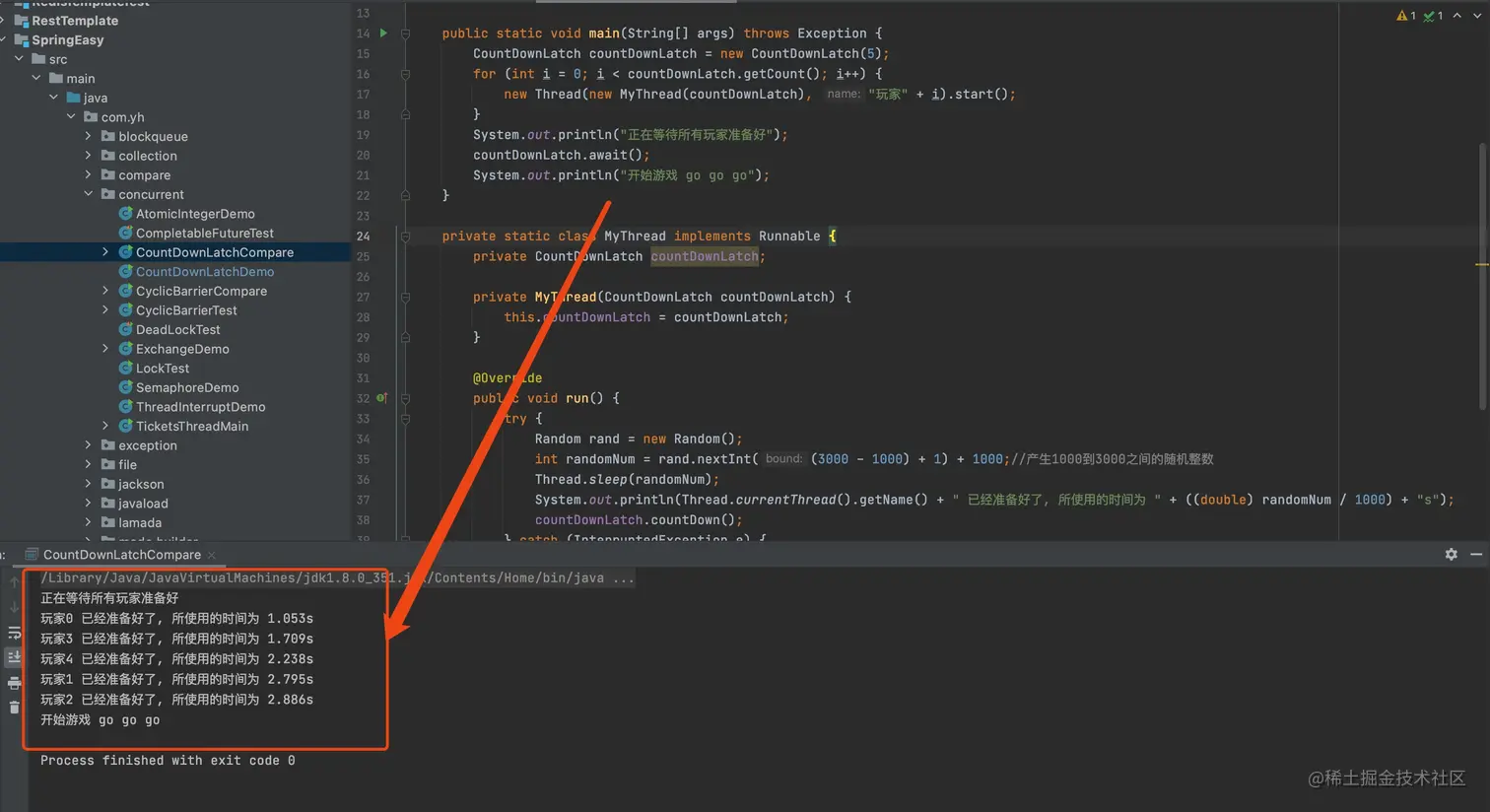This screenshot has width=1490, height=812.
Task: Collapse the concurrent package
Action: [89, 194]
